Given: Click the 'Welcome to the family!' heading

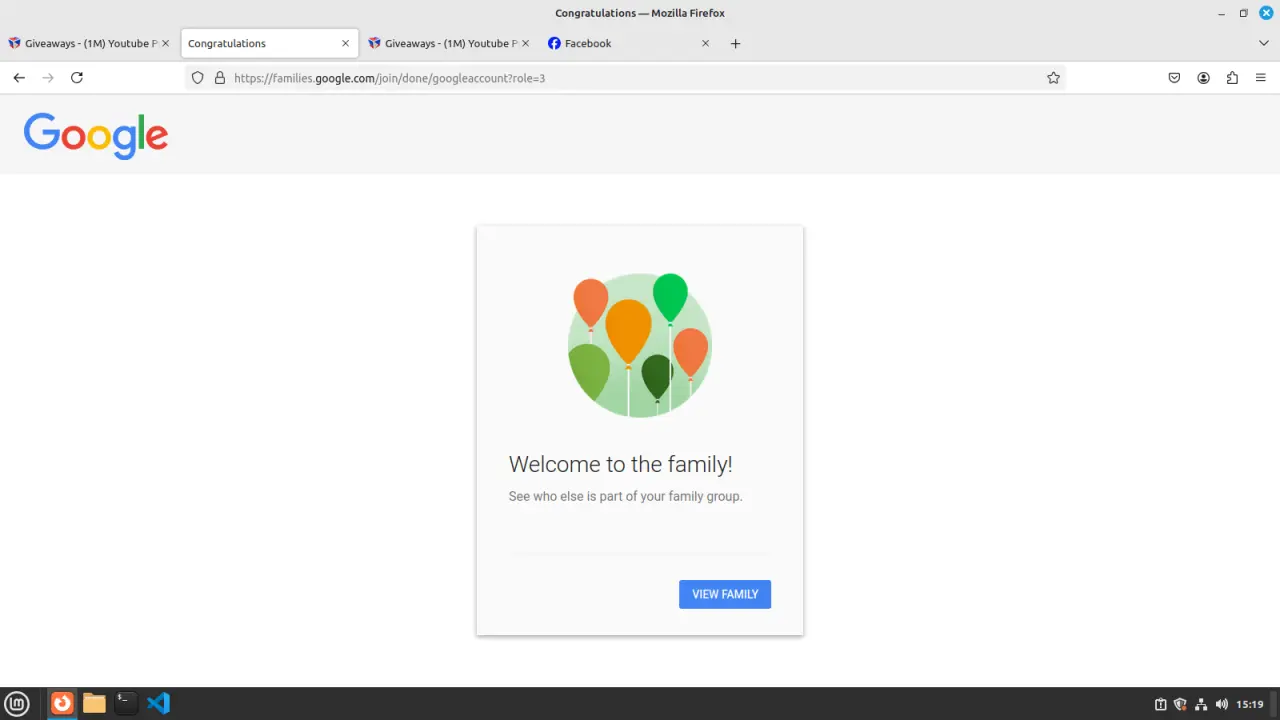Looking at the screenshot, I should [x=620, y=464].
